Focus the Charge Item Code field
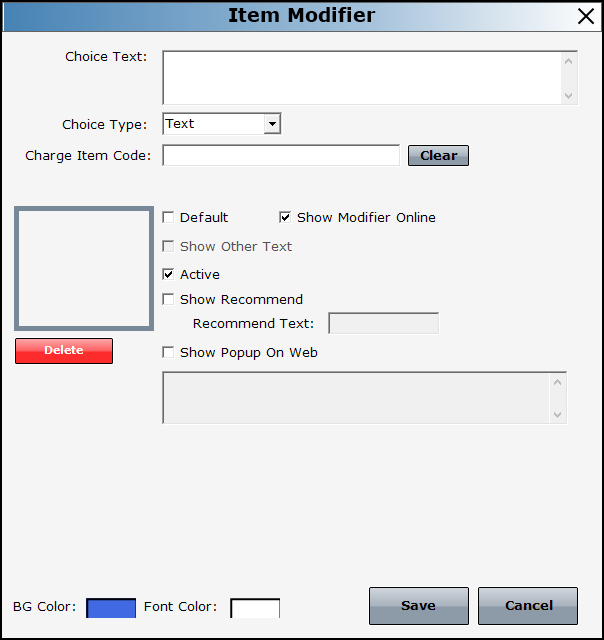Image resolution: width=604 pixels, height=640 pixels. point(281,155)
